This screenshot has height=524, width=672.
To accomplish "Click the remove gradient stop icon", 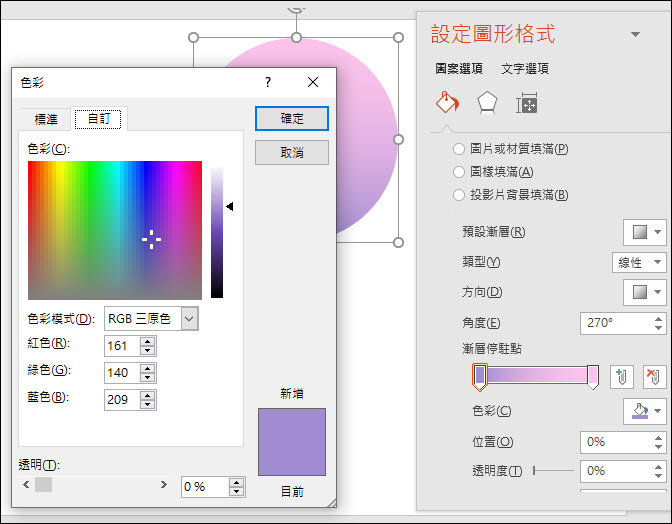I will tap(654, 377).
